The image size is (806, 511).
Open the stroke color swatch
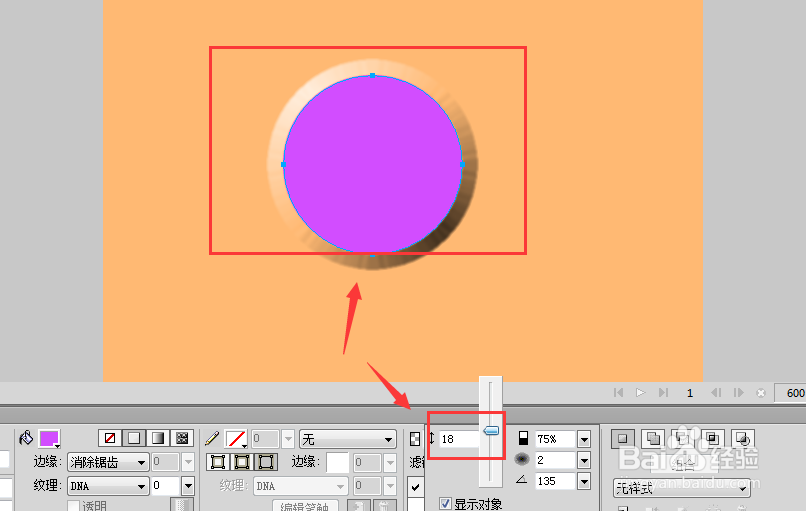point(236,439)
